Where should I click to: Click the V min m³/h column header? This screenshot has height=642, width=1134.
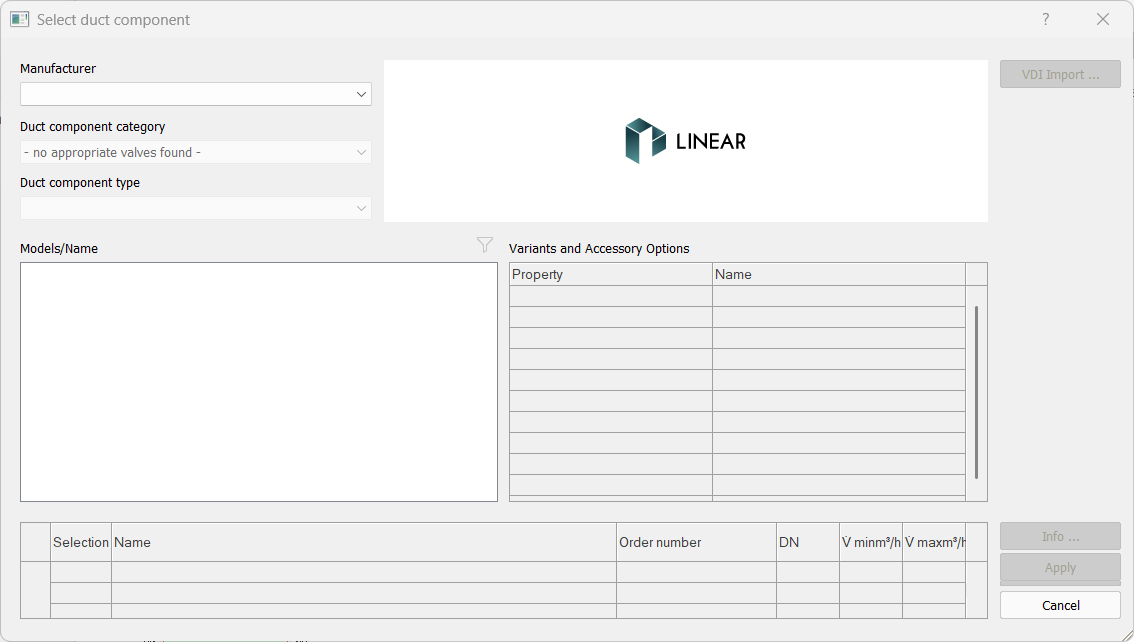click(x=871, y=542)
